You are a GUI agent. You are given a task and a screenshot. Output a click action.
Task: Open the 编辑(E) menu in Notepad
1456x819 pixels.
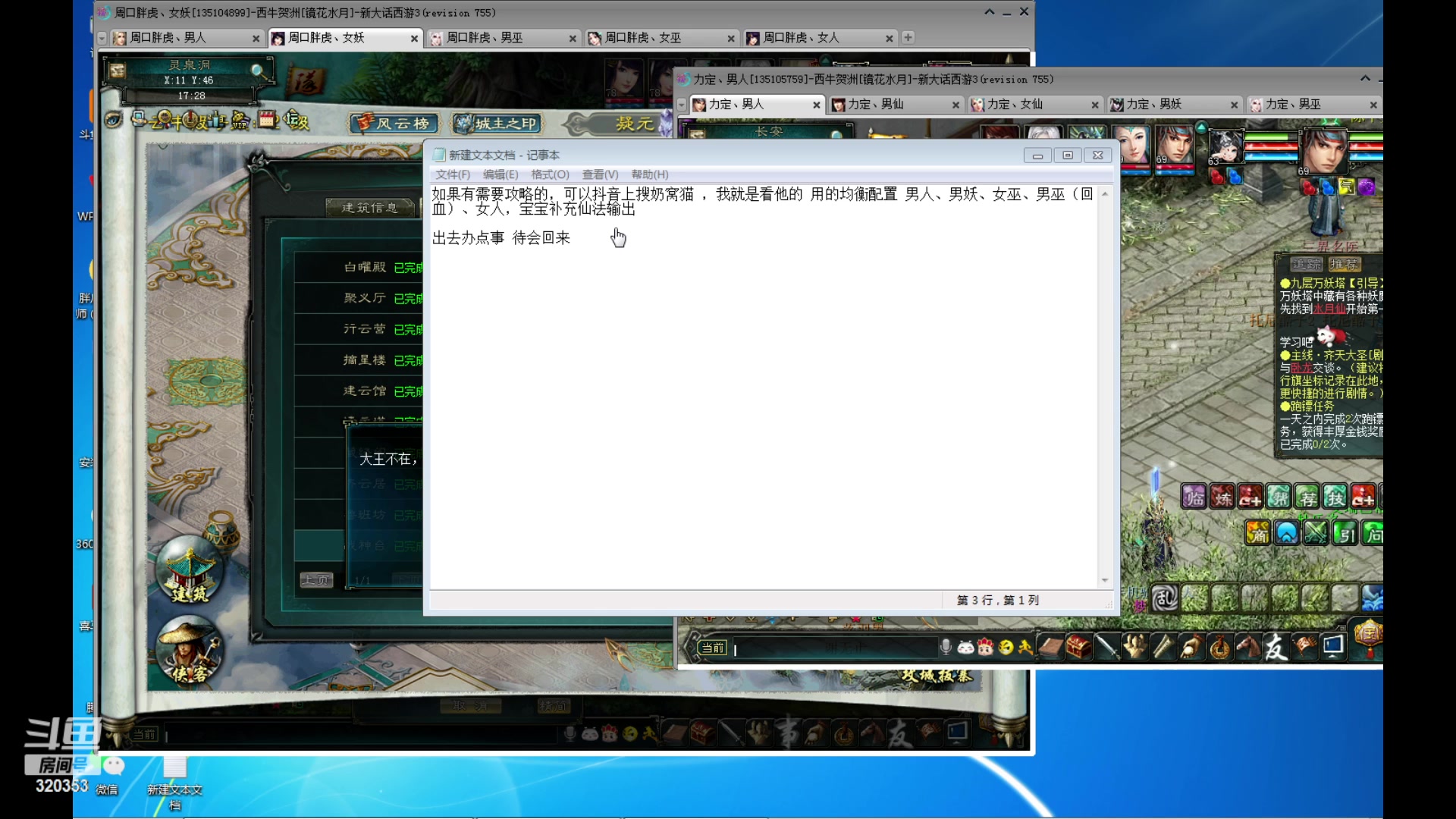tap(500, 174)
